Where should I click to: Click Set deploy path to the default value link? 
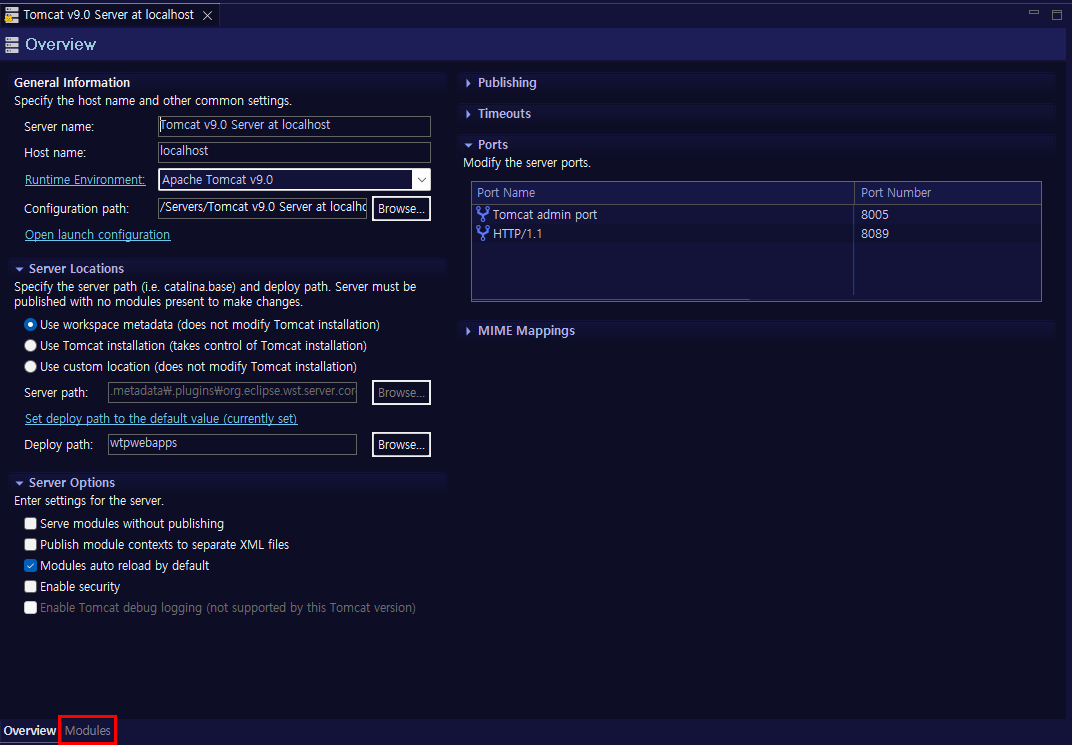(x=161, y=418)
